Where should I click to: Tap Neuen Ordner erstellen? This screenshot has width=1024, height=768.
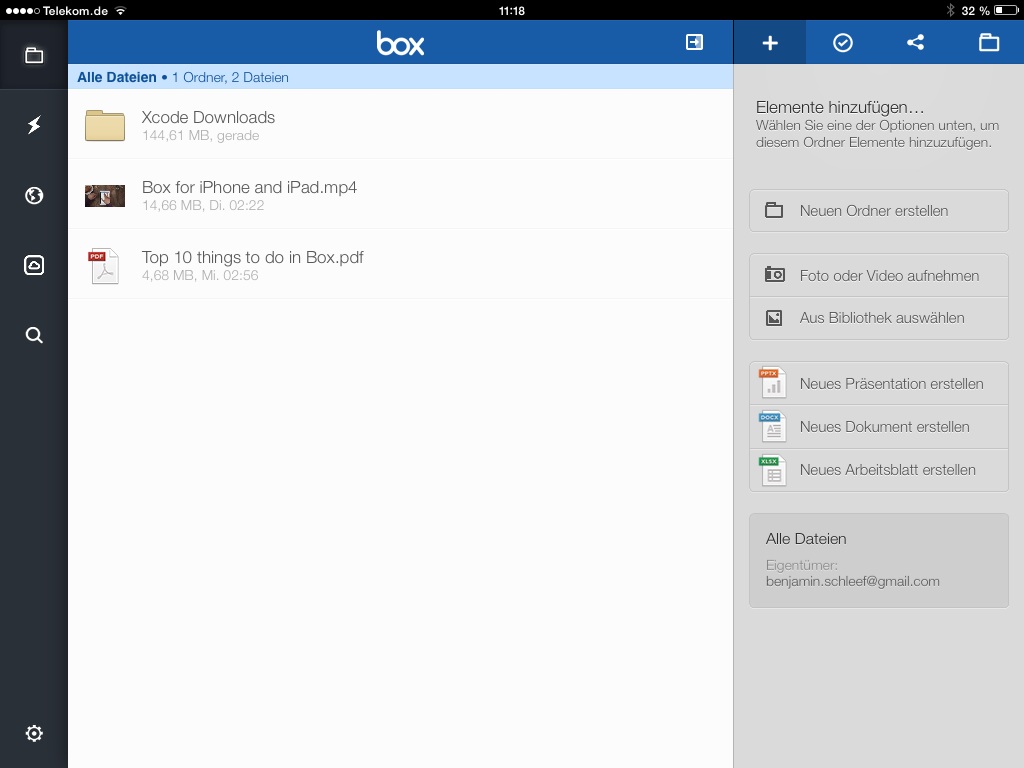click(x=878, y=211)
